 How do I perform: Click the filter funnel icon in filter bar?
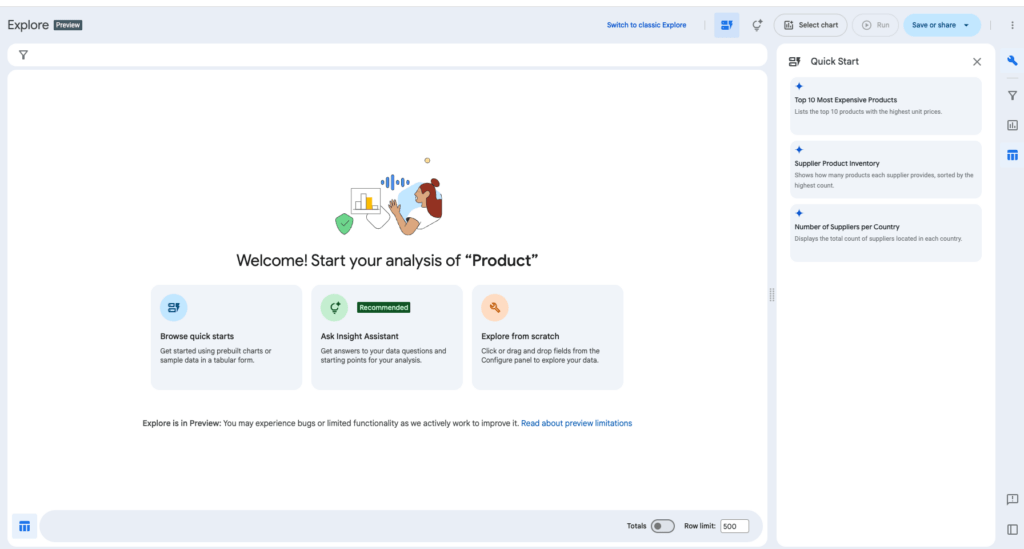click(24, 55)
